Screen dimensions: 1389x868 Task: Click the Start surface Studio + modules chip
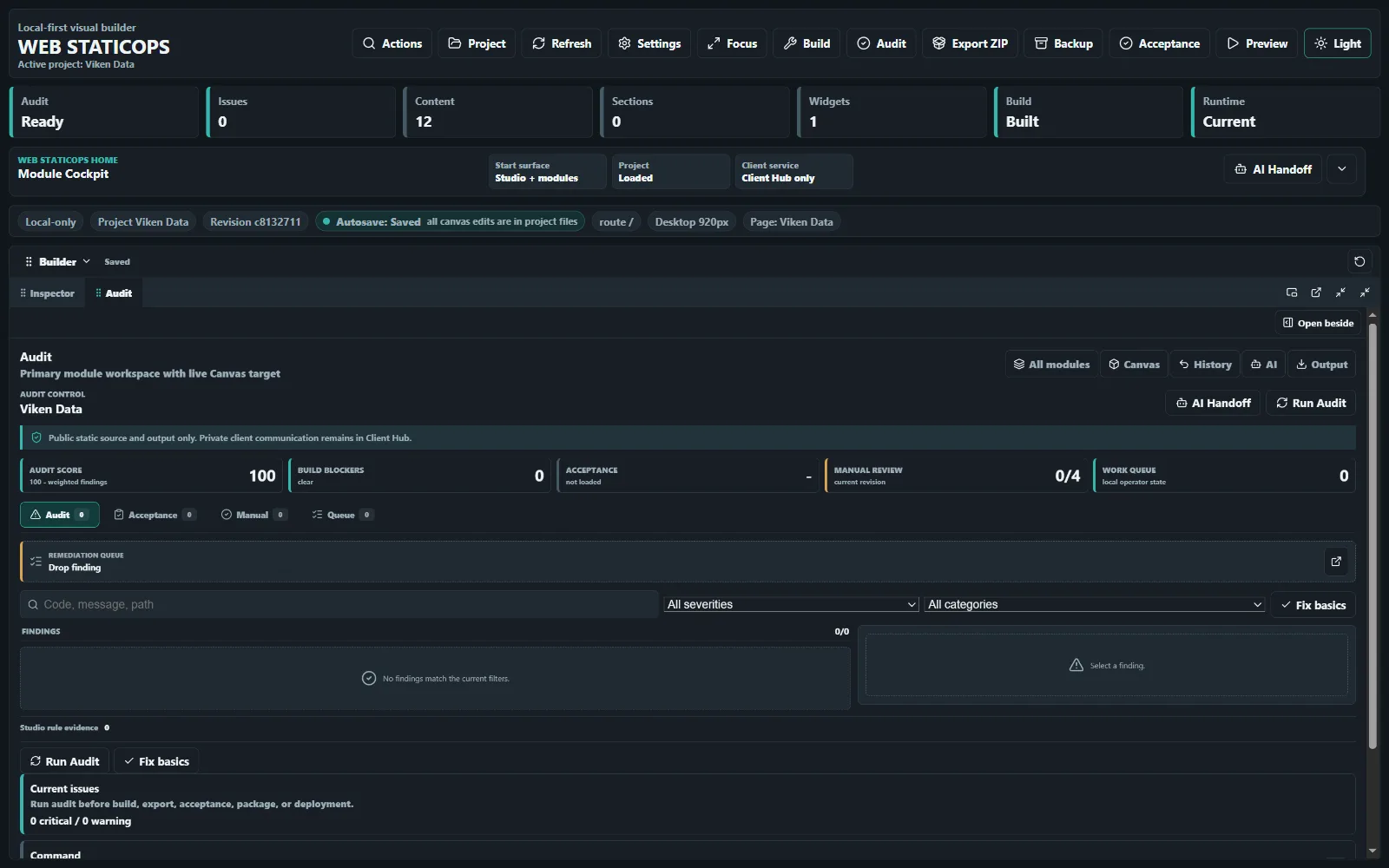(547, 171)
